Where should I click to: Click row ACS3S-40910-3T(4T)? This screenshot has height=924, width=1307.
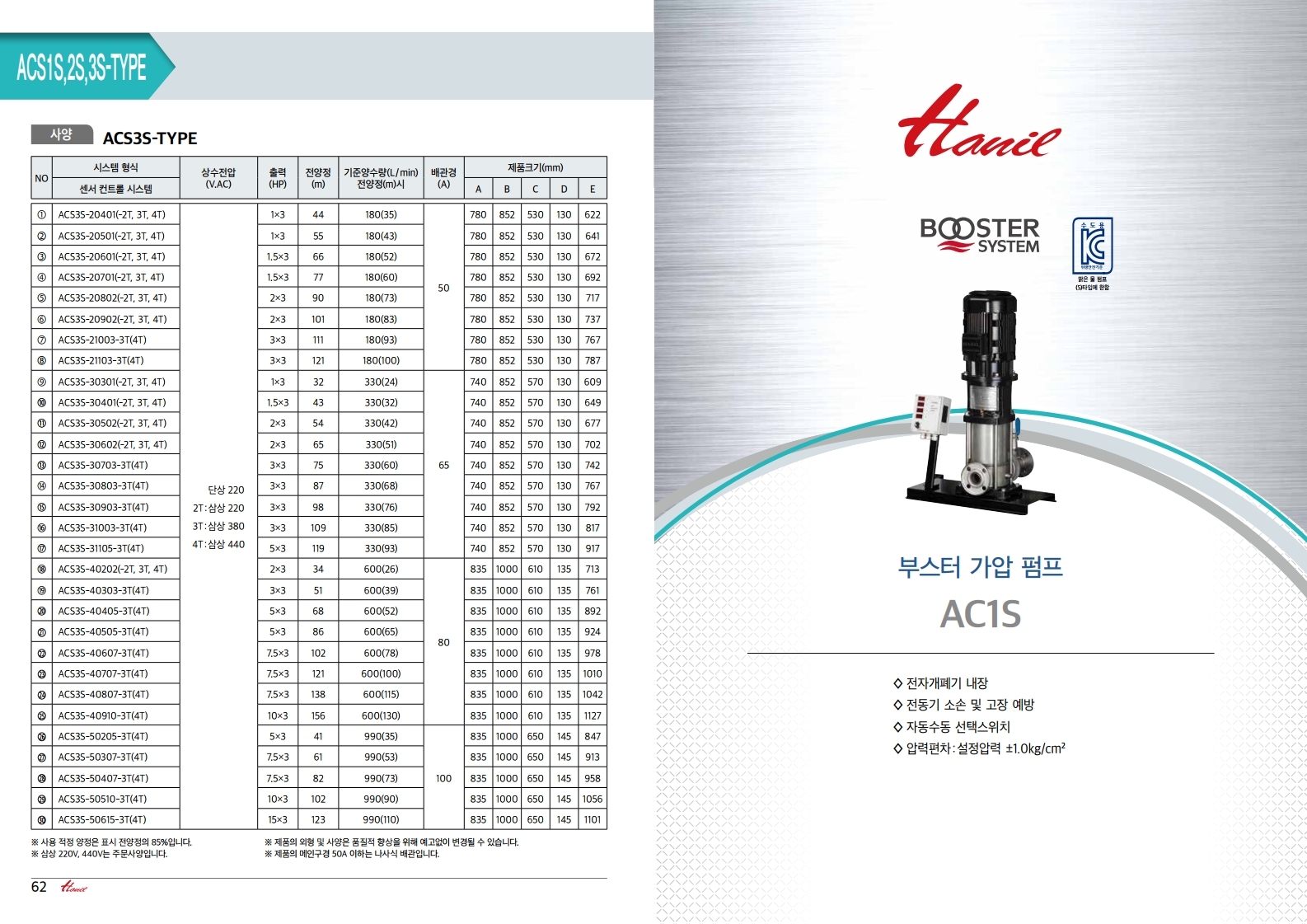(x=319, y=715)
